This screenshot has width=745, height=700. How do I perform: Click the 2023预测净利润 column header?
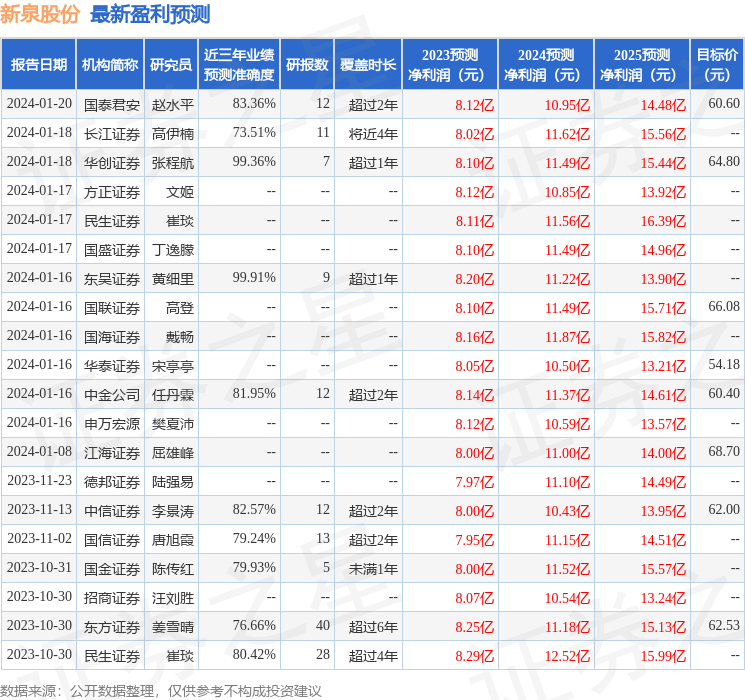[x=450, y=65]
